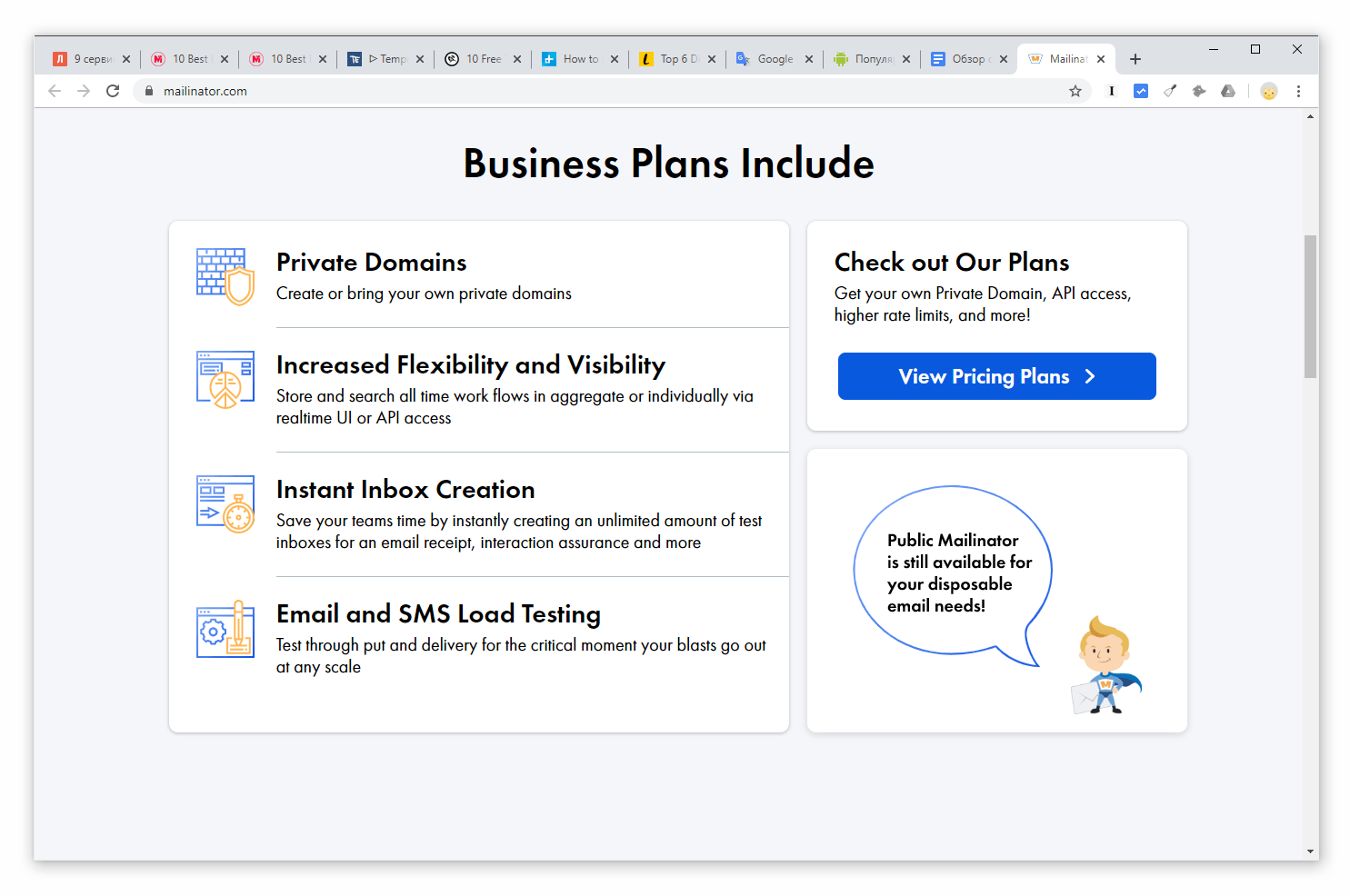Click the 'Check out Our Plans' heading
This screenshot has width=1350, height=896.
tap(952, 263)
